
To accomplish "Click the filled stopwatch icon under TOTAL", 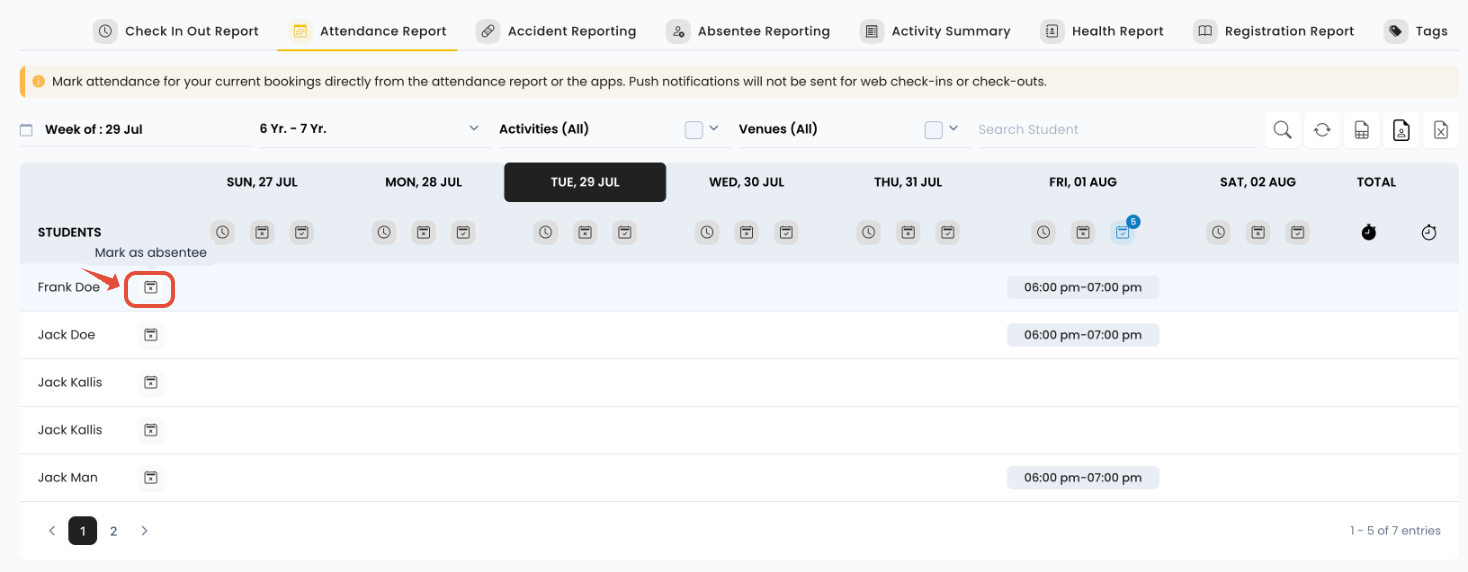I will pyautogui.click(x=1369, y=232).
